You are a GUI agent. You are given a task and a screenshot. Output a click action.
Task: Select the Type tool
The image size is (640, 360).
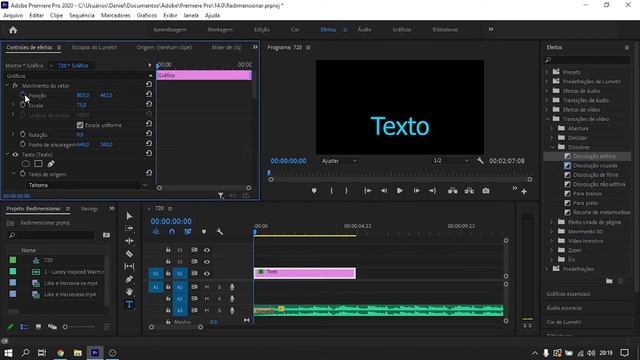(x=129, y=304)
